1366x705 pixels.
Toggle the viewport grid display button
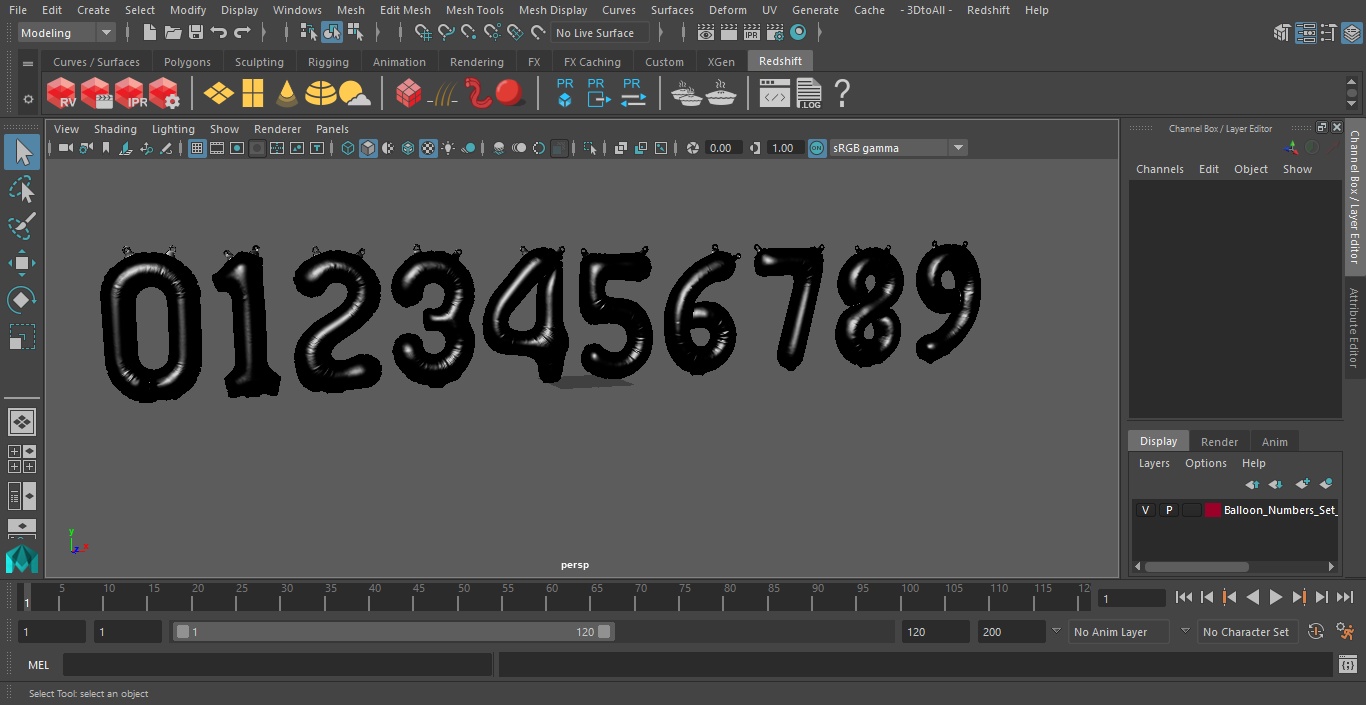(x=197, y=148)
